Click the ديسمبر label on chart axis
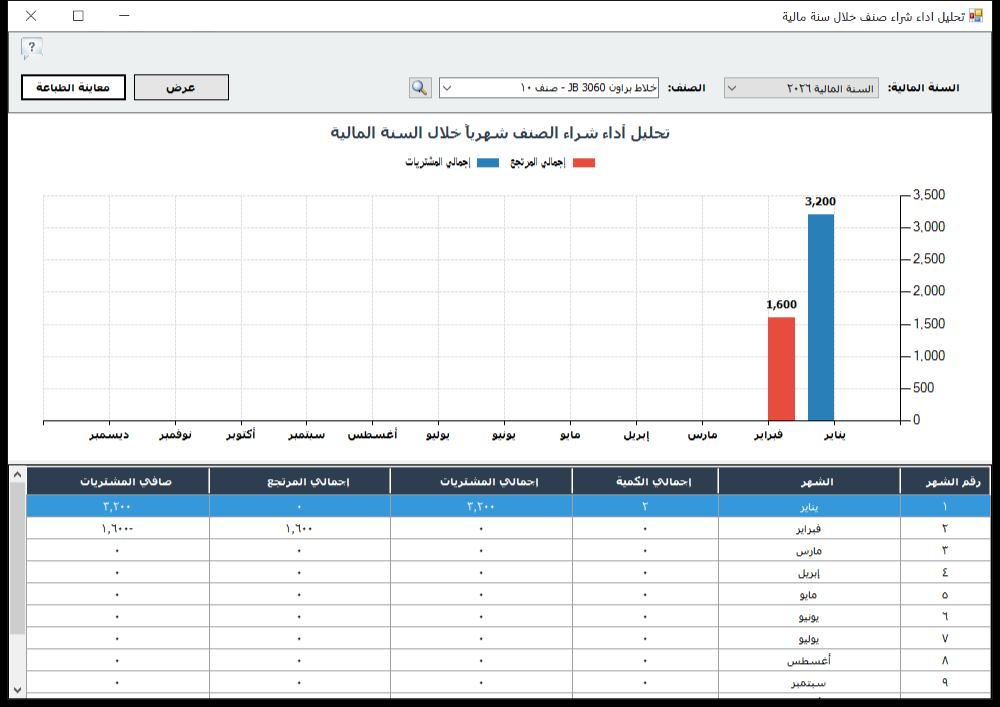This screenshot has width=1000, height=707. (109, 435)
